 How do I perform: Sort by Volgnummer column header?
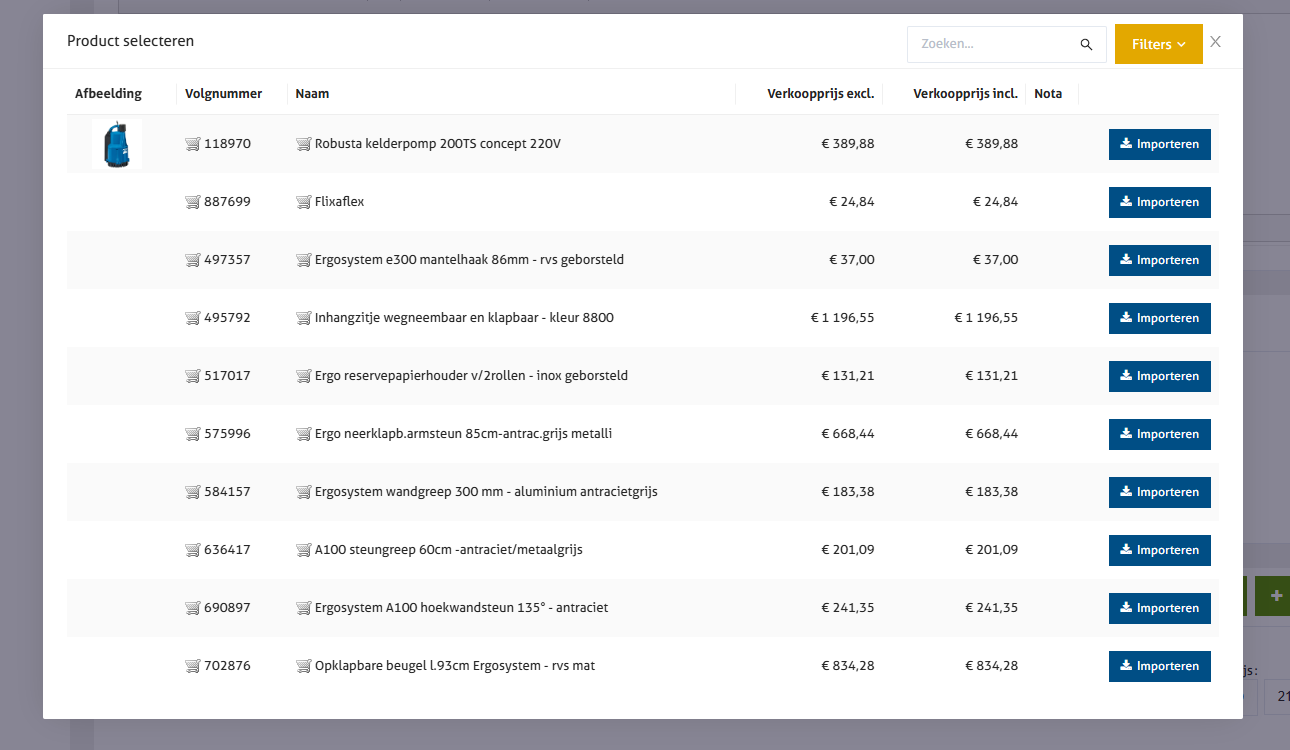tap(223, 94)
